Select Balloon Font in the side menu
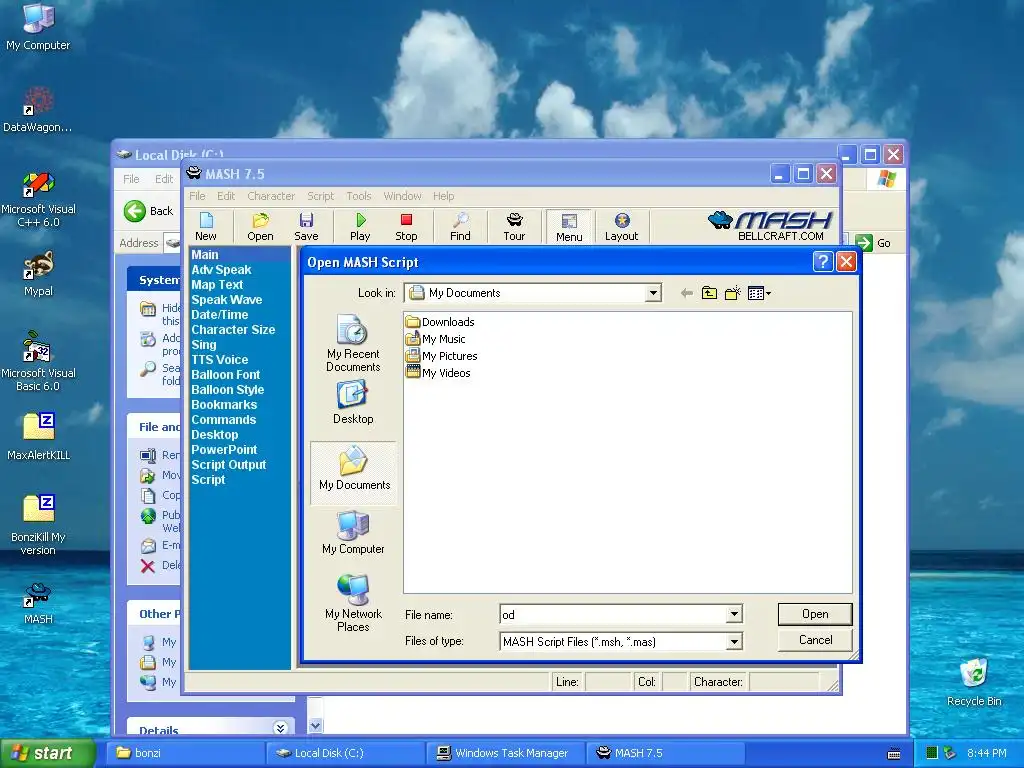The width and height of the screenshot is (1024, 768). 225,375
